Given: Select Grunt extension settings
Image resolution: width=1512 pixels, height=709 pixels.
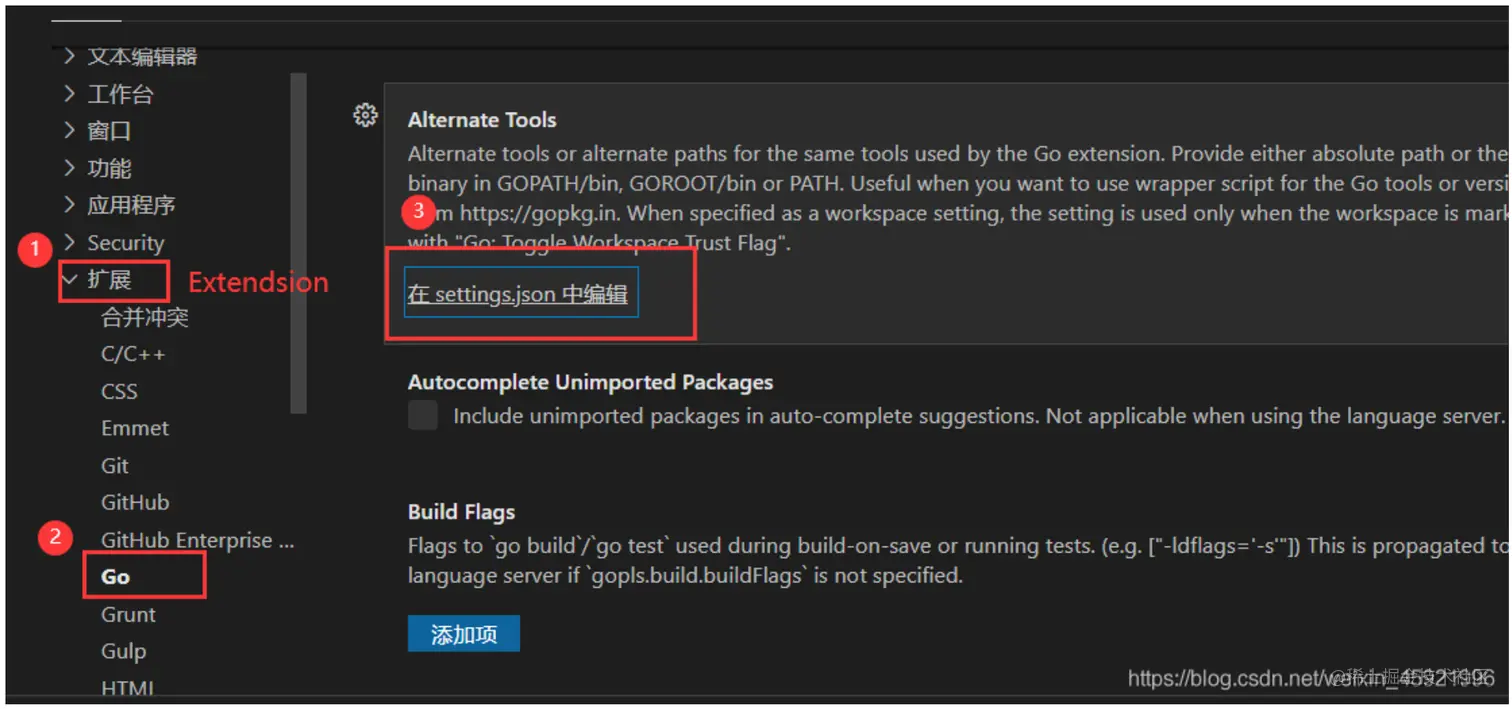Looking at the screenshot, I should click(129, 614).
